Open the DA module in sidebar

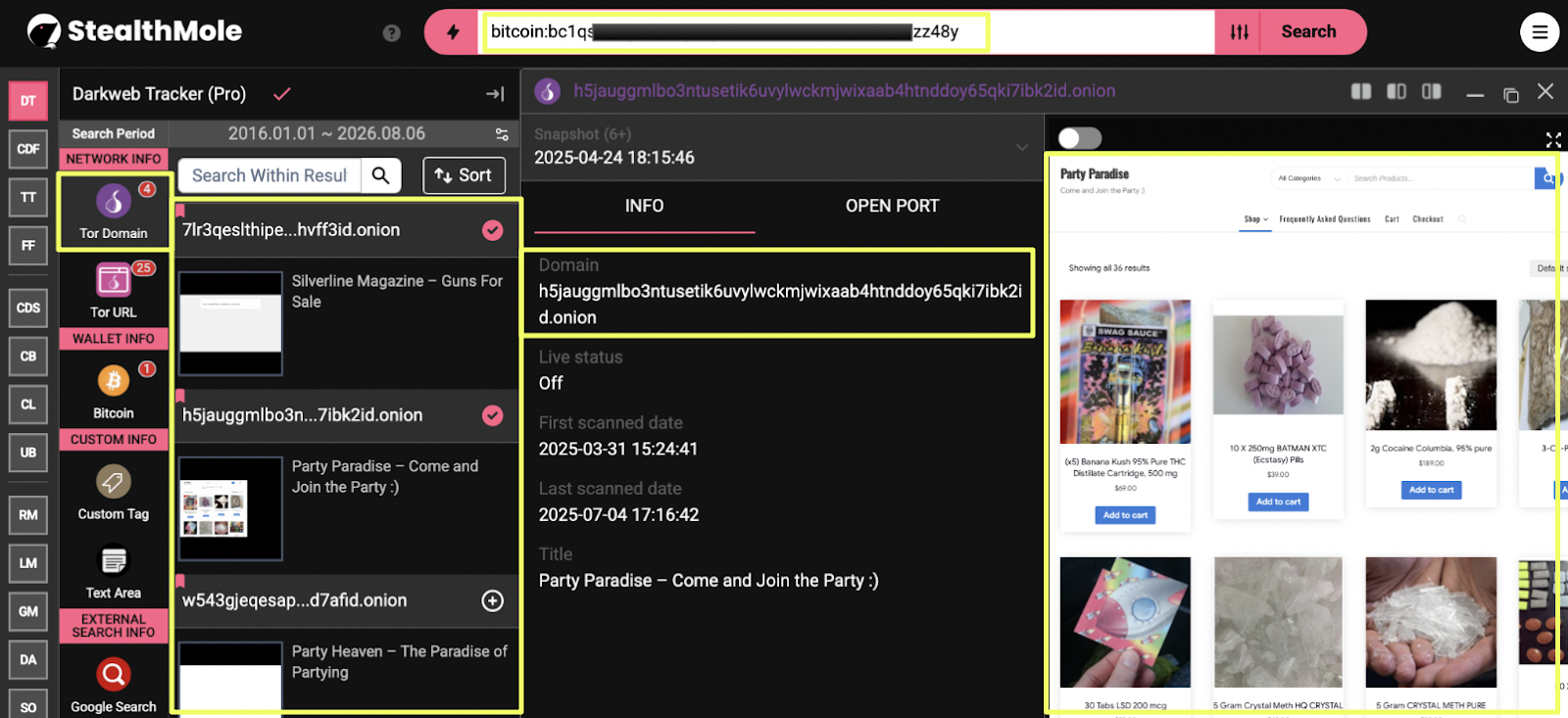tap(28, 659)
